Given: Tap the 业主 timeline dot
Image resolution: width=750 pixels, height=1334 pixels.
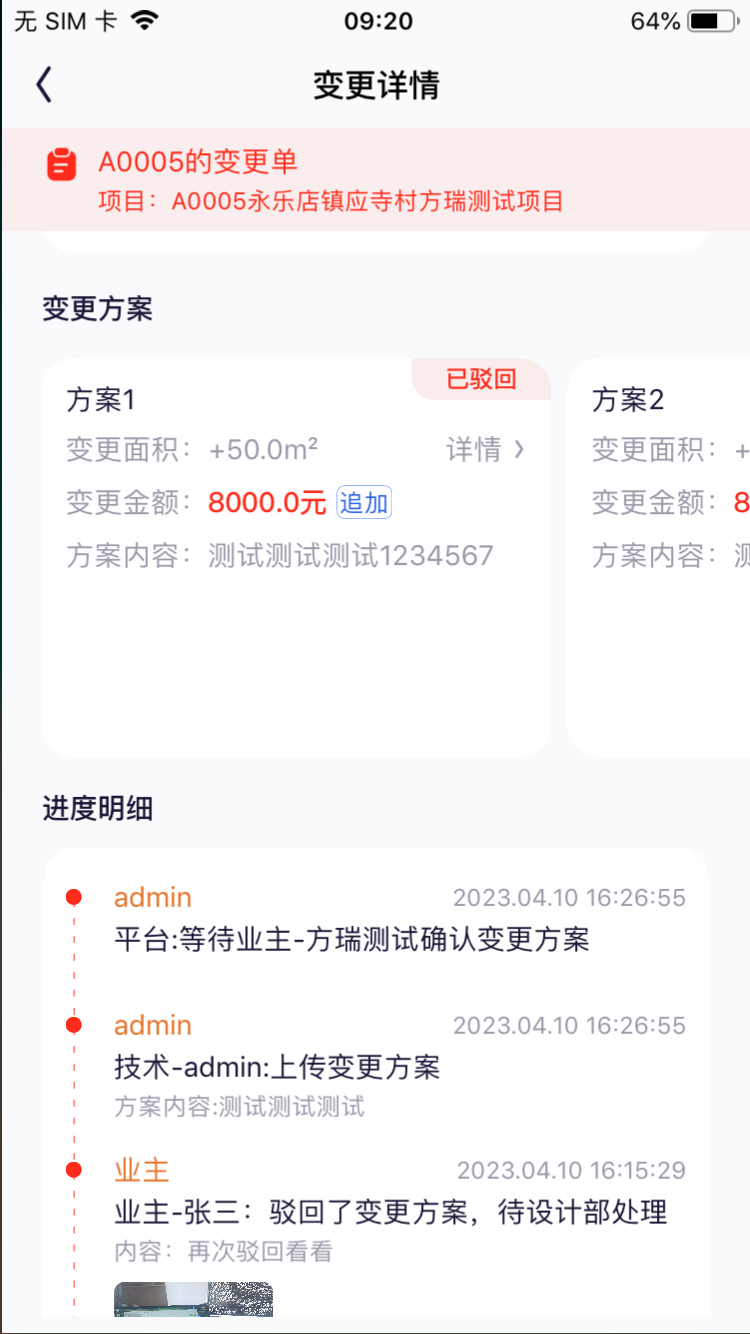Looking at the screenshot, I should pyautogui.click(x=73, y=1169).
